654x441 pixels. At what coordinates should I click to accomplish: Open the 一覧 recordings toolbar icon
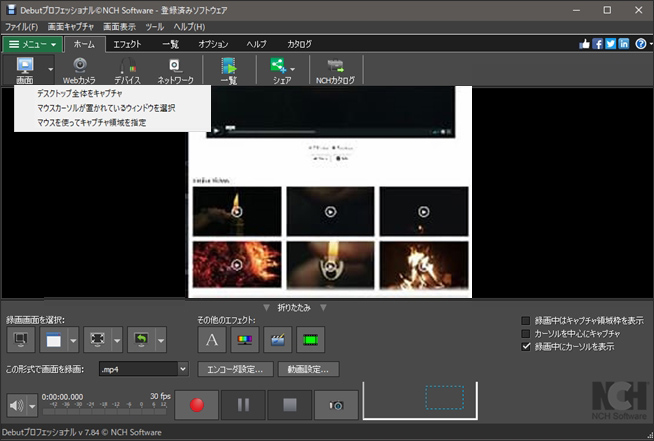[x=229, y=71]
